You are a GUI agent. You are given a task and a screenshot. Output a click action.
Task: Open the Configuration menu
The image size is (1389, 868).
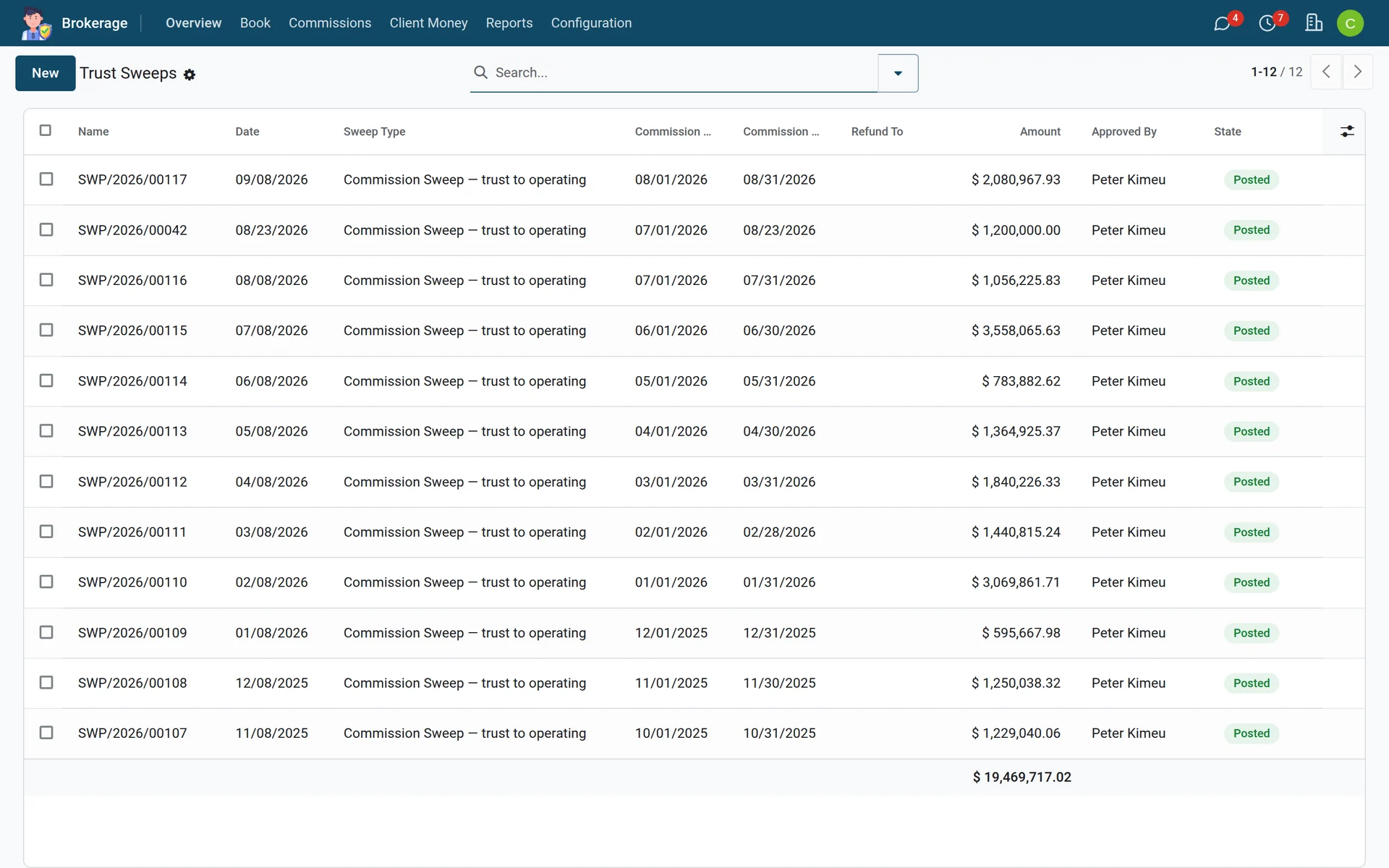tap(591, 23)
